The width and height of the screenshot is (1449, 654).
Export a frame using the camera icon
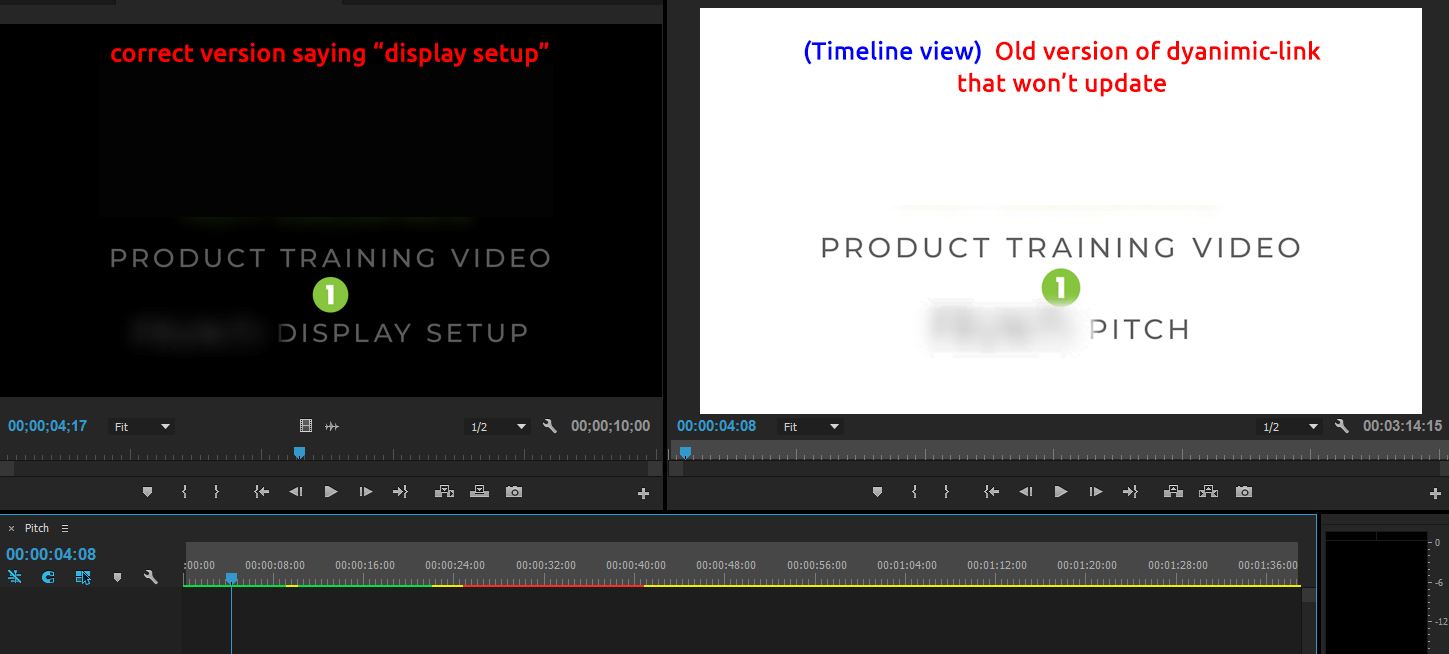point(1243,491)
